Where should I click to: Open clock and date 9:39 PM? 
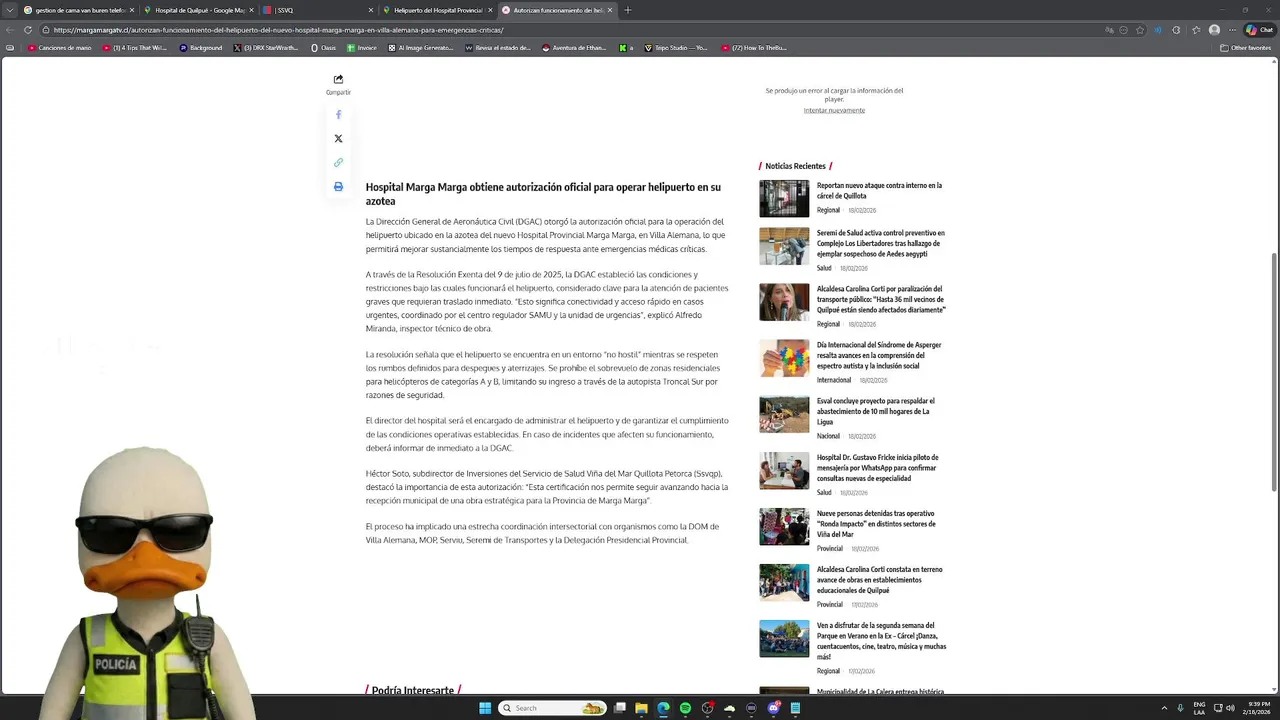(1256, 708)
